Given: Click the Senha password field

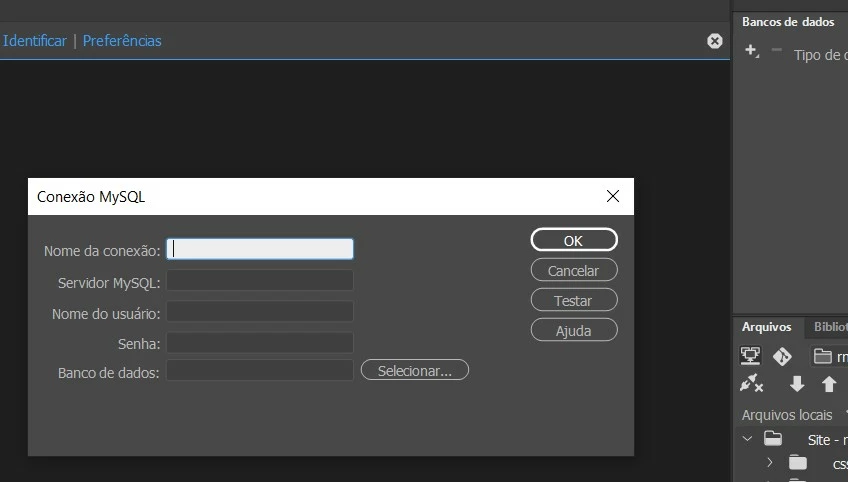Looking at the screenshot, I should (260, 342).
